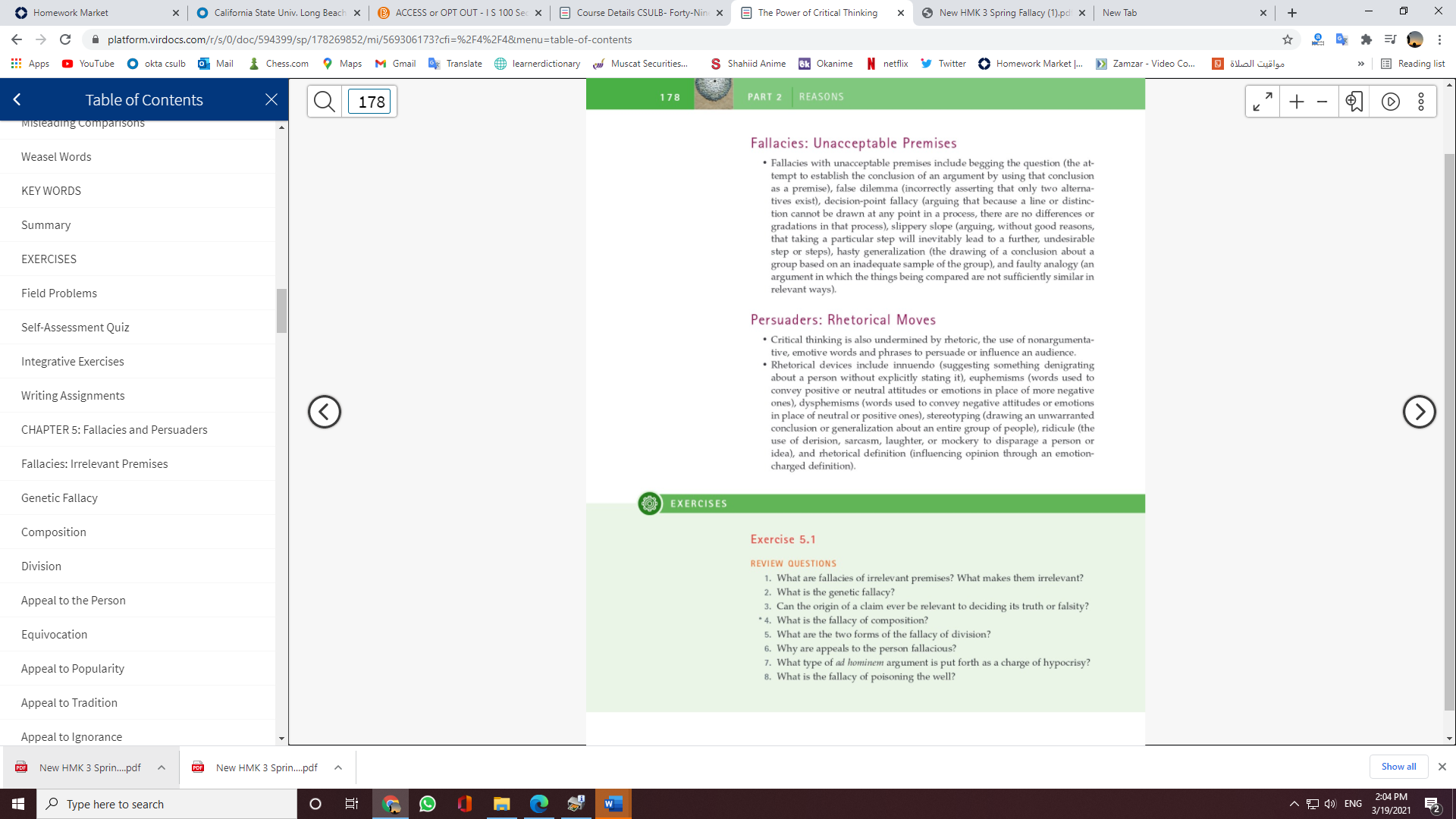
Task: Zoom out with the minus icon
Action: tap(1322, 102)
